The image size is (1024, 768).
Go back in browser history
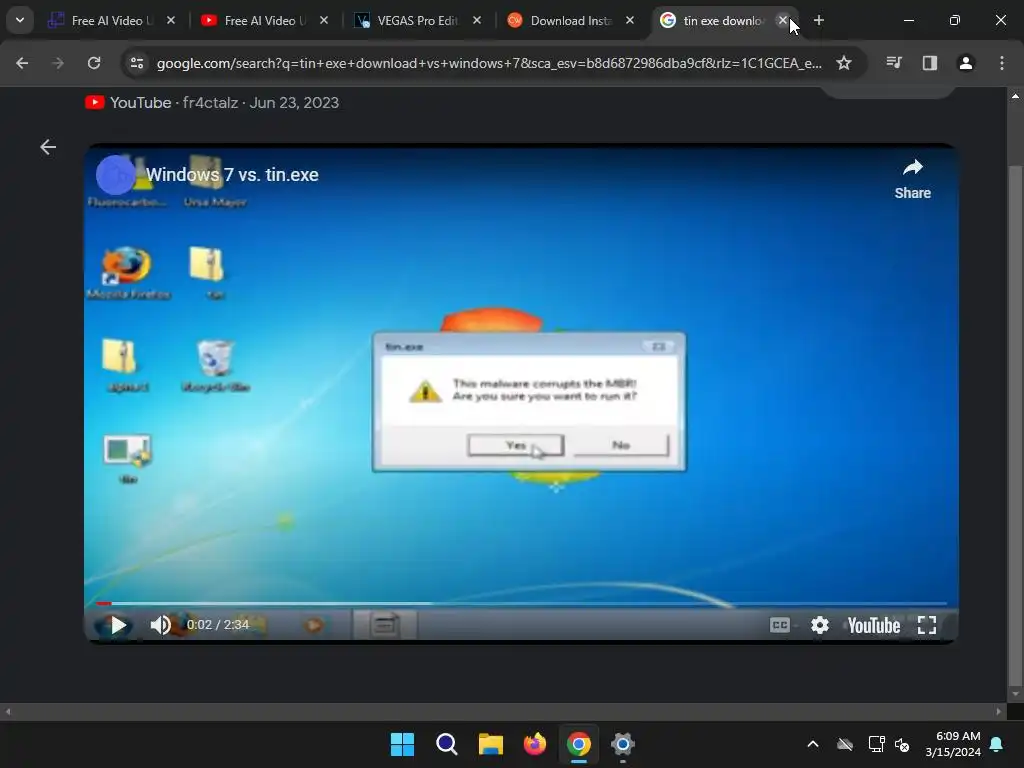(22, 63)
